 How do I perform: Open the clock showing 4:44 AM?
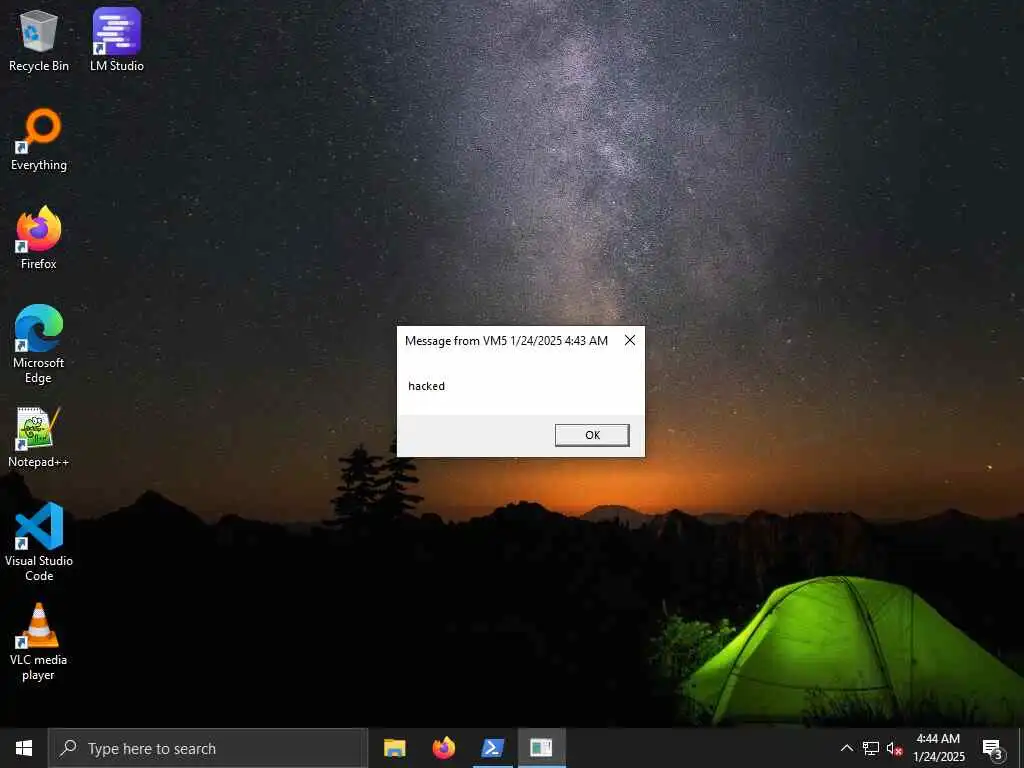pyautogui.click(x=938, y=748)
